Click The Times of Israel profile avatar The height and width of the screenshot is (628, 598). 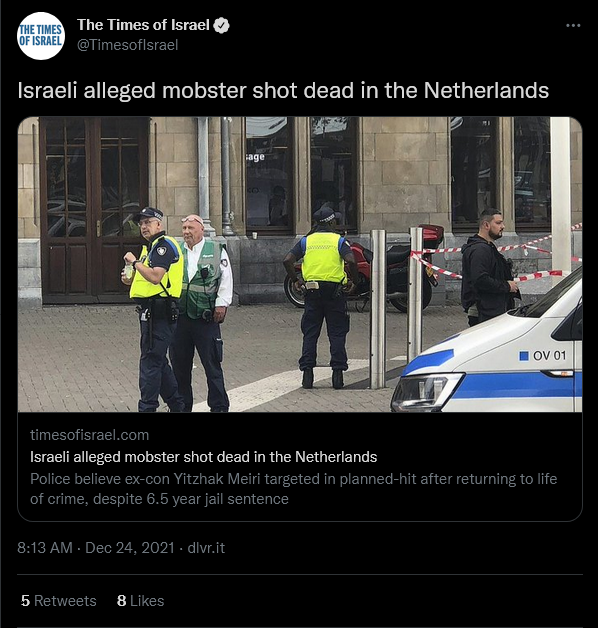tap(41, 36)
